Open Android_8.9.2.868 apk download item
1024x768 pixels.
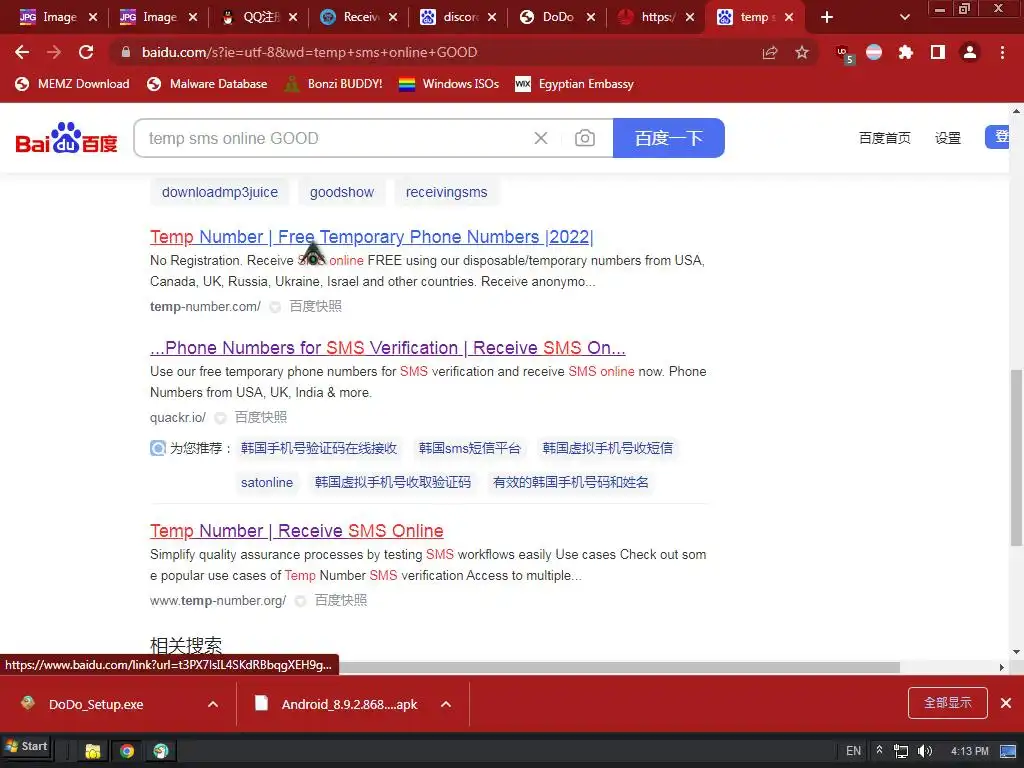tap(349, 704)
